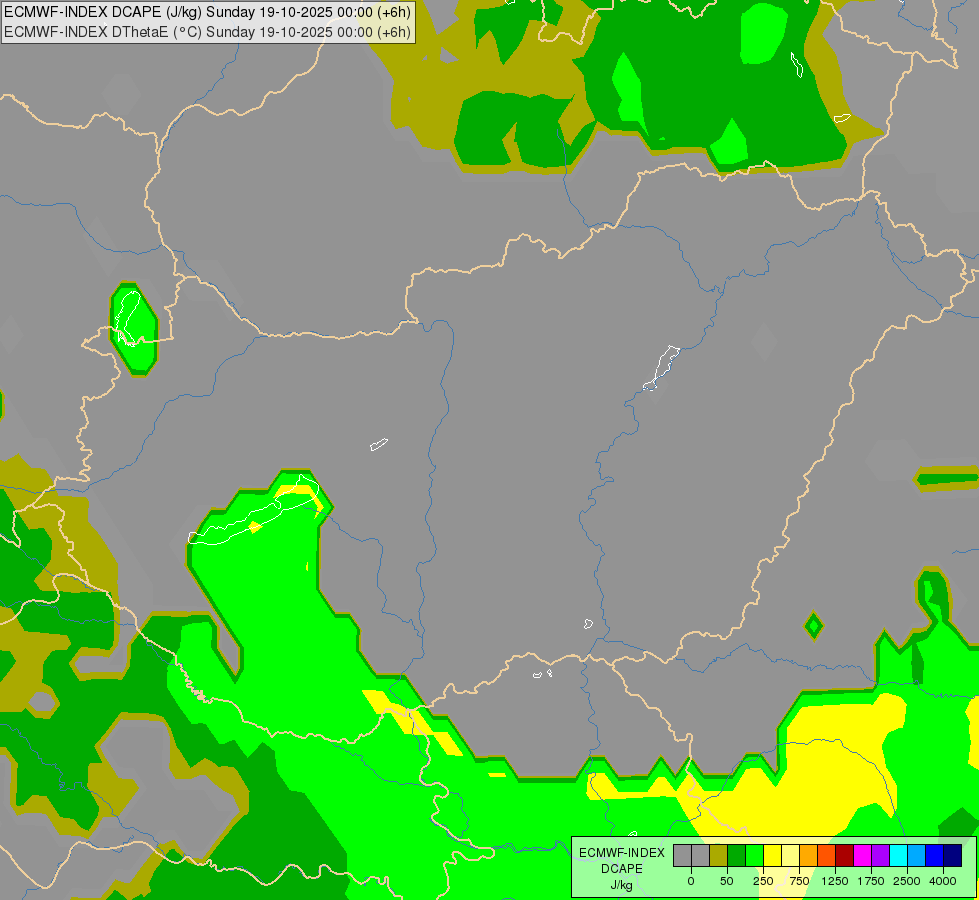Click the dark red legend swatch after 1250

tap(845, 856)
